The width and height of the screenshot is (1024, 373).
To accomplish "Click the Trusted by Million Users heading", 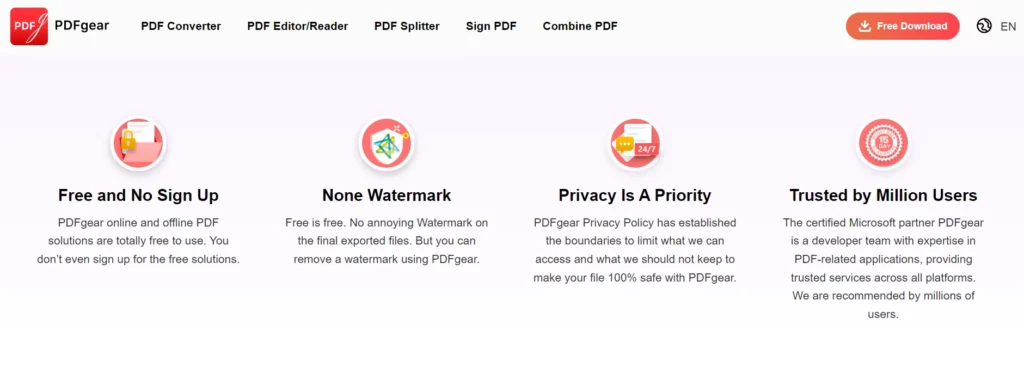I will 883,195.
